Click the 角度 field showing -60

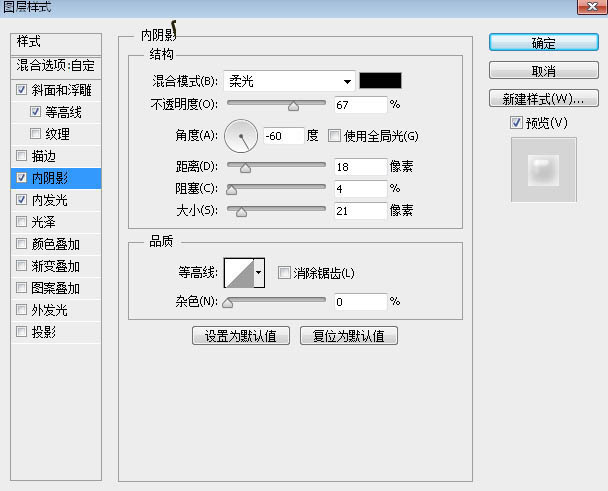pyautogui.click(x=284, y=136)
